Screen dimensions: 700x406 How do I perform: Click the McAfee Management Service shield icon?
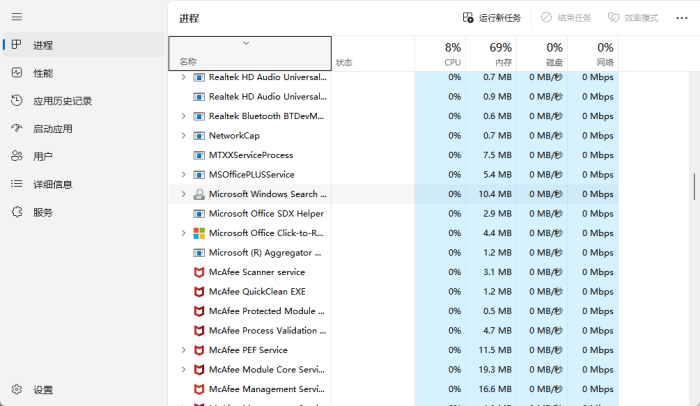199,389
